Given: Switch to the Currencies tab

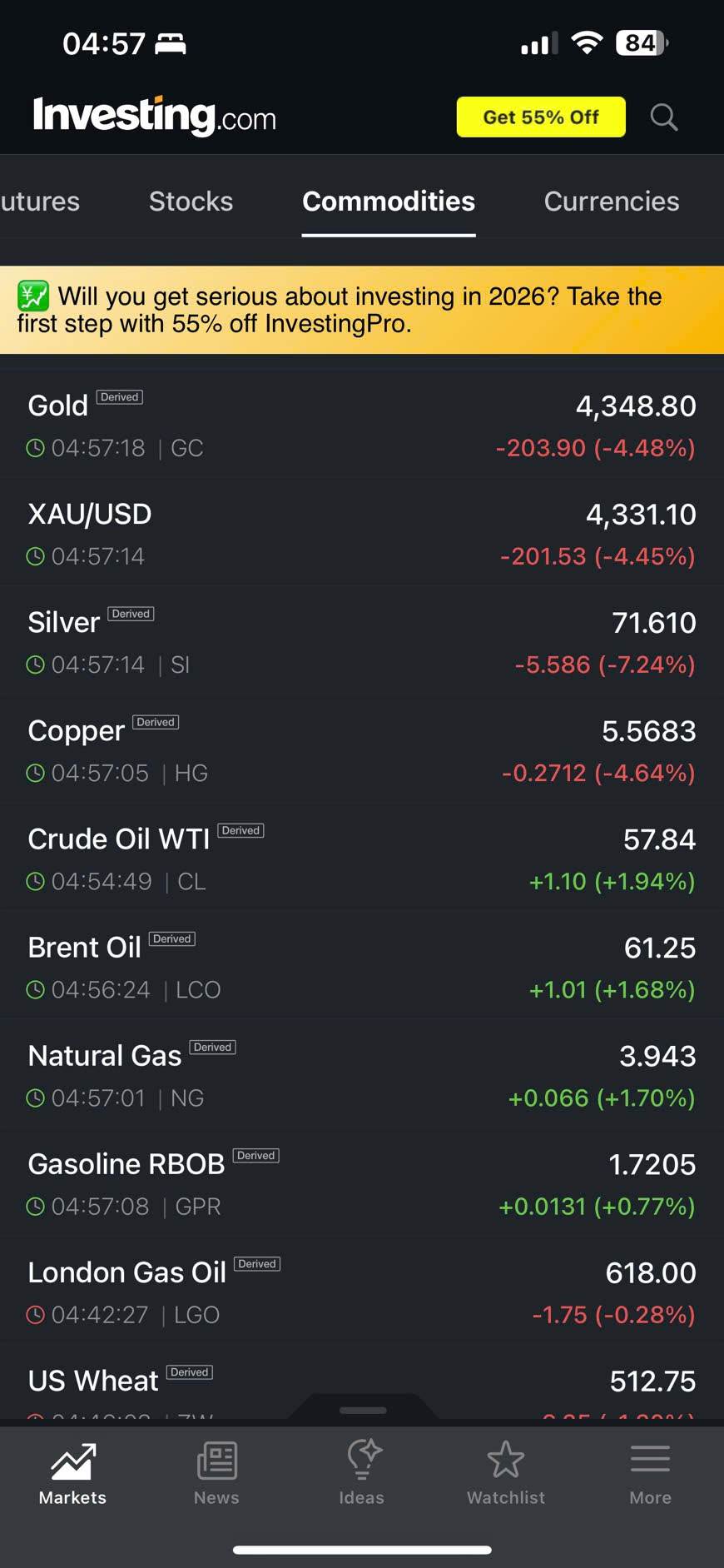Looking at the screenshot, I should click(x=612, y=202).
